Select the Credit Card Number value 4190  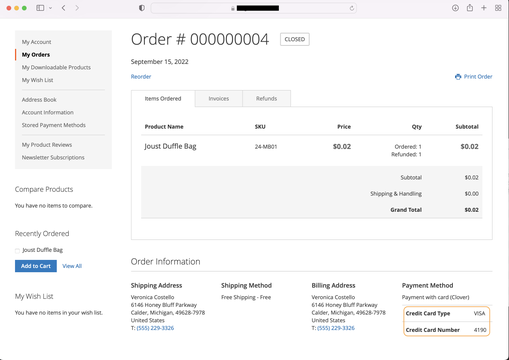(x=480, y=330)
